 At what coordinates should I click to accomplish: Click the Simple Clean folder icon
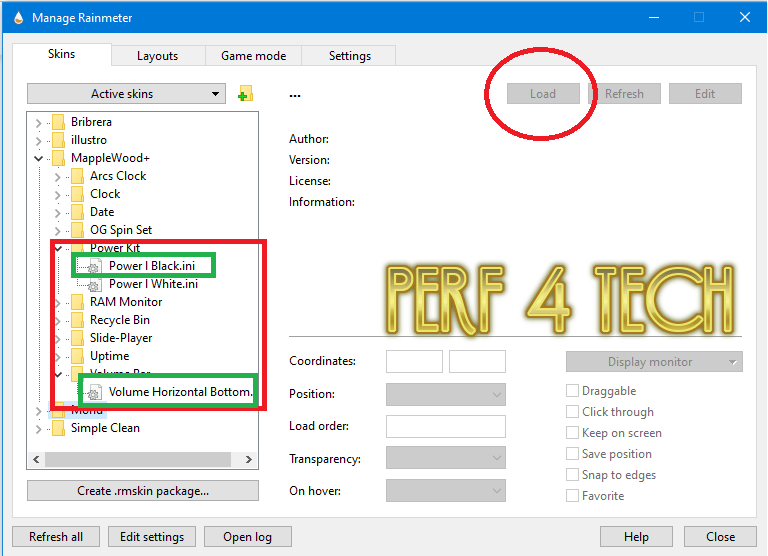[x=58, y=428]
